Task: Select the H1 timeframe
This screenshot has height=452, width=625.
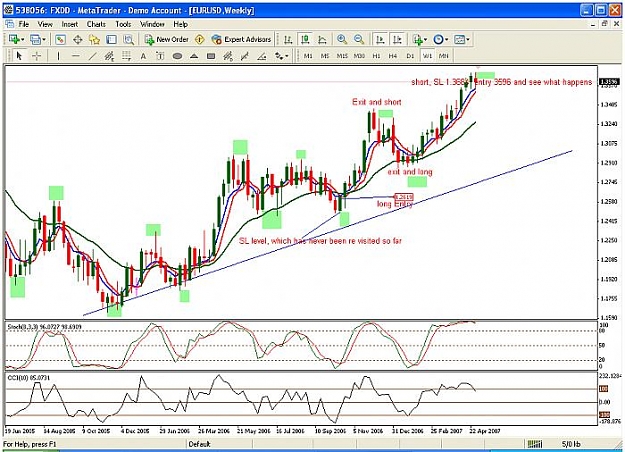Action: point(376,56)
